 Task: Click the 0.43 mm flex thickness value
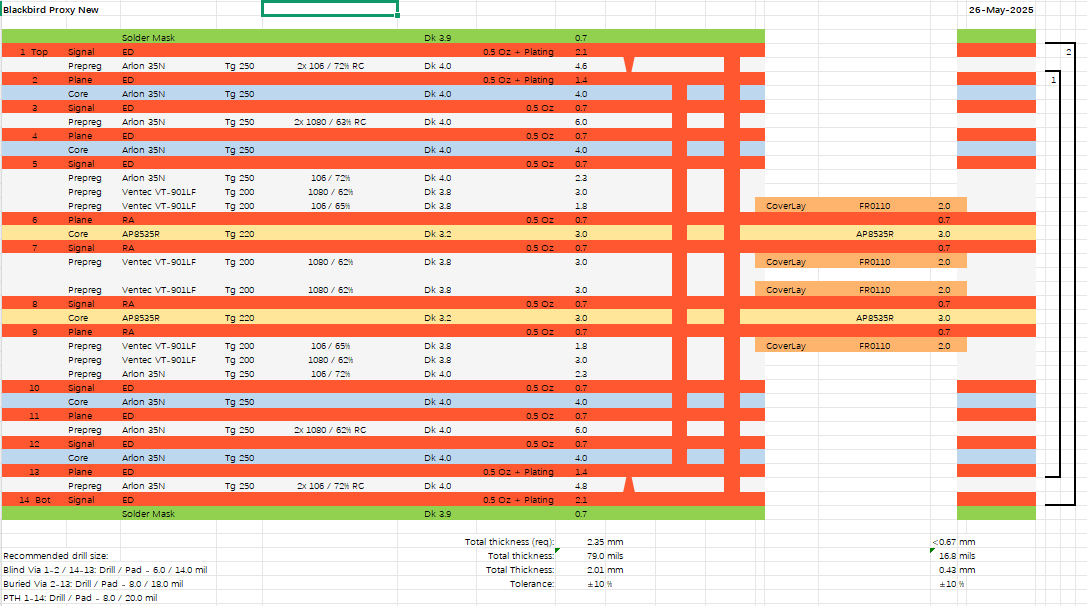(956, 570)
